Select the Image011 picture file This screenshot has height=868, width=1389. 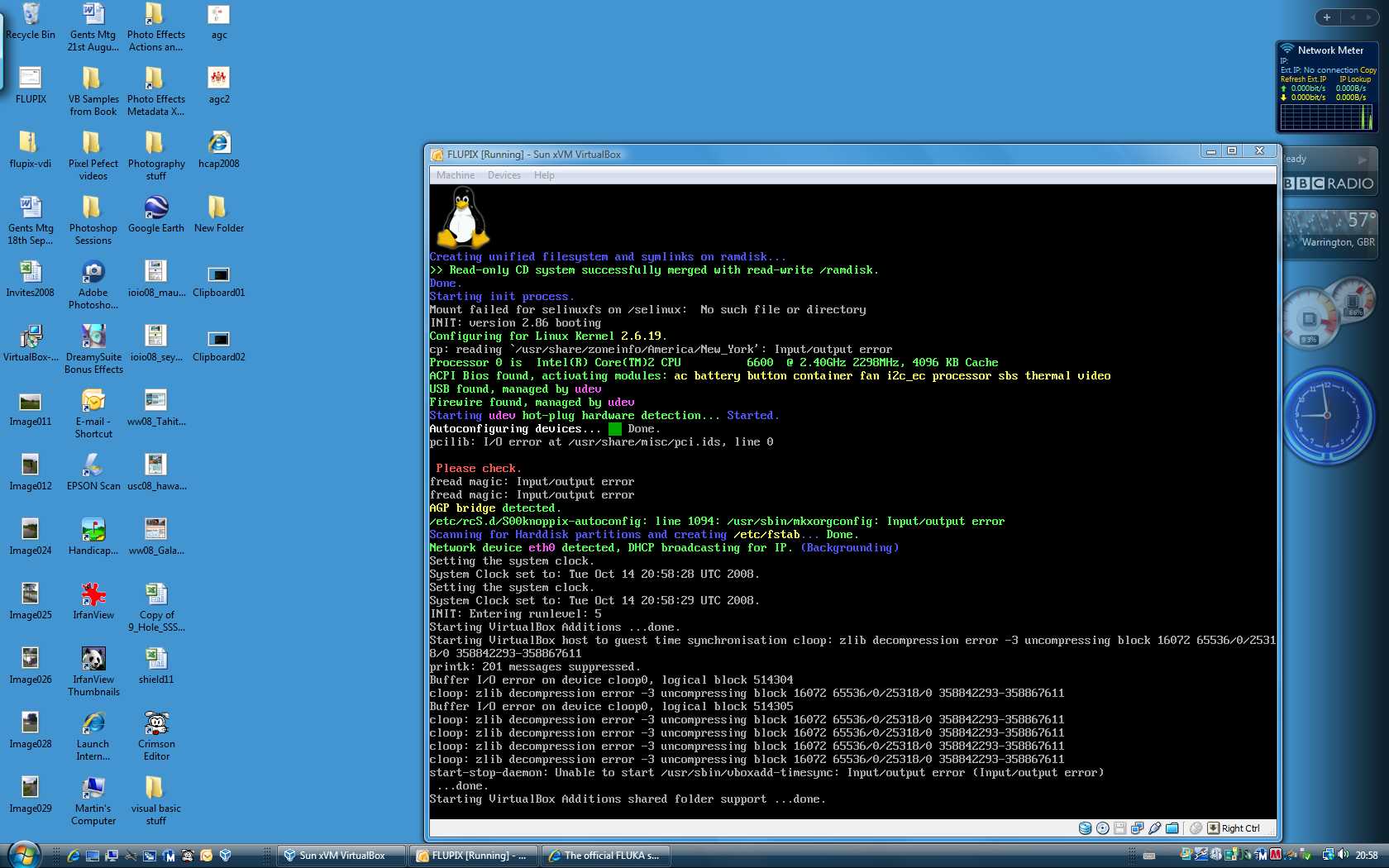(x=31, y=408)
